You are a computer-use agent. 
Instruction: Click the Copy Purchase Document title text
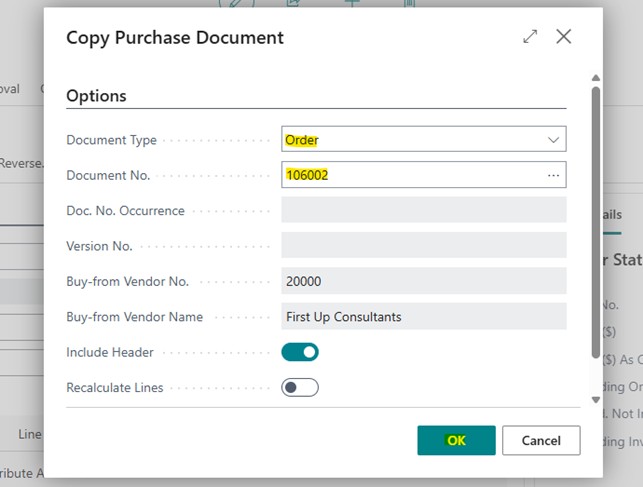click(175, 38)
